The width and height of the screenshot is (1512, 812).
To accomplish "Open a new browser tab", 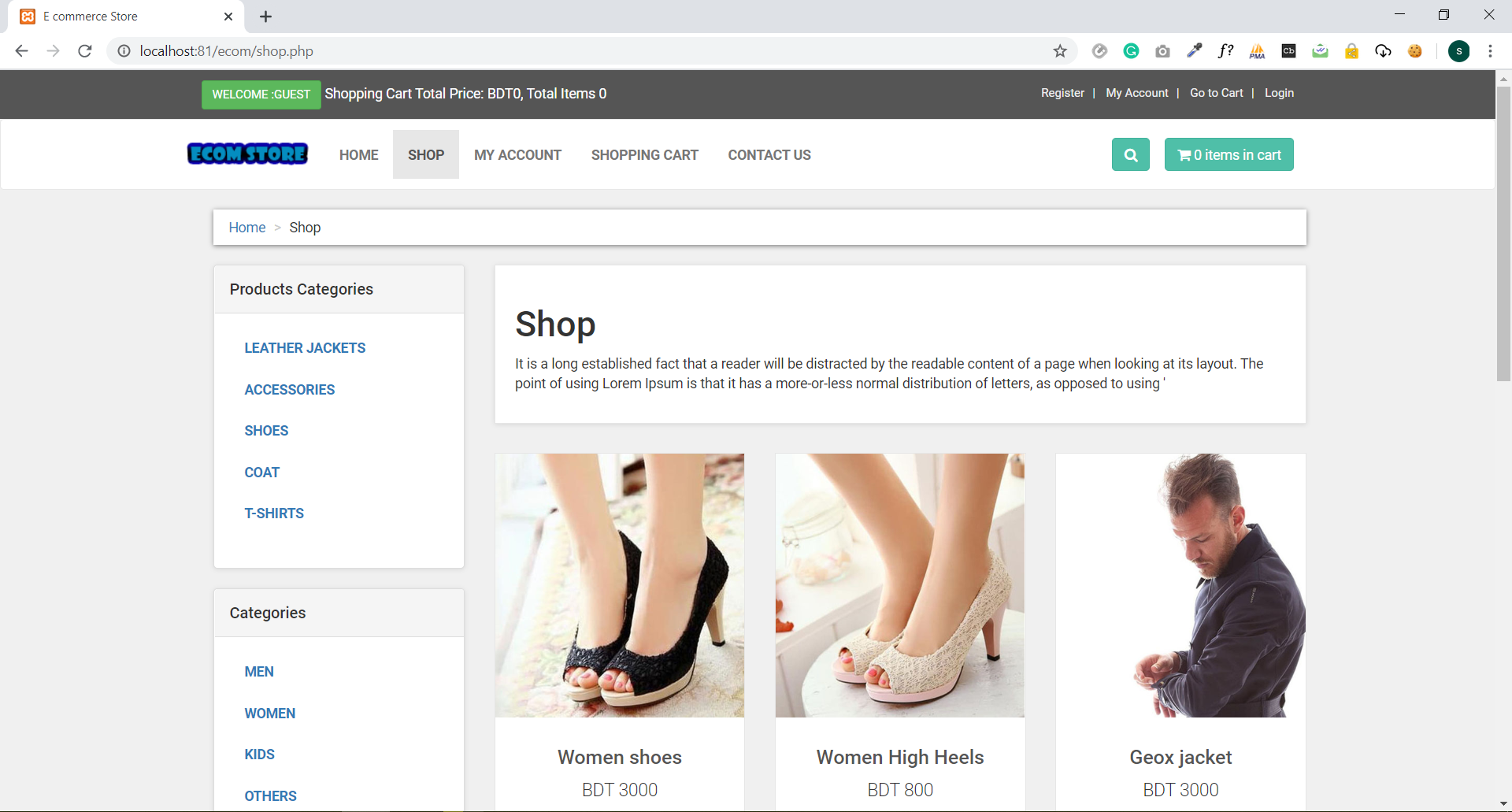I will (265, 17).
